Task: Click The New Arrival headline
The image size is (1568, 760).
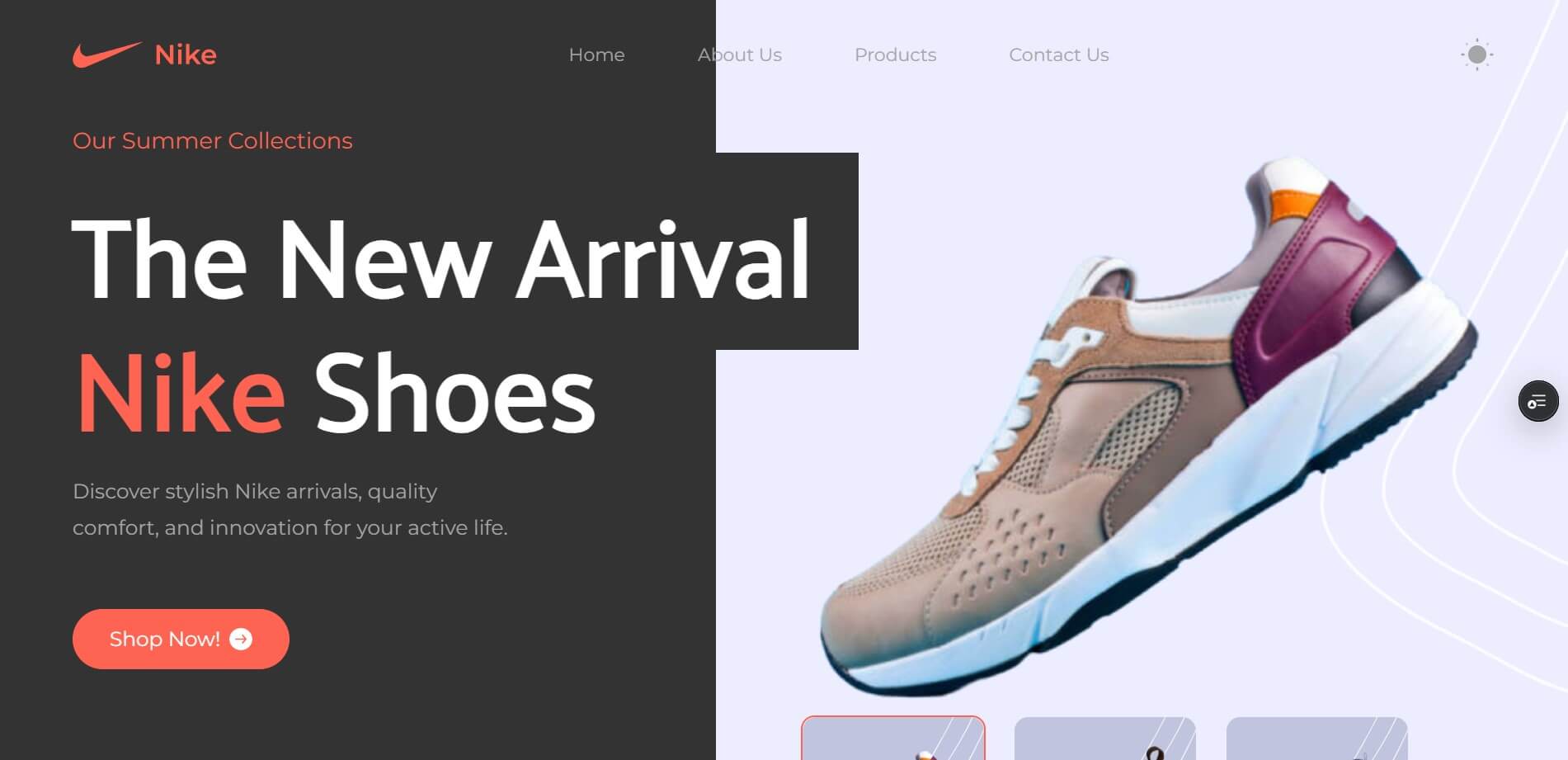Action: 441,259
